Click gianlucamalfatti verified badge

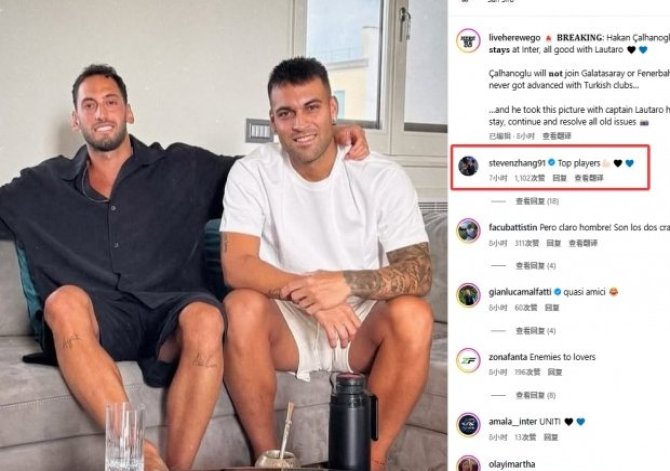point(557,292)
